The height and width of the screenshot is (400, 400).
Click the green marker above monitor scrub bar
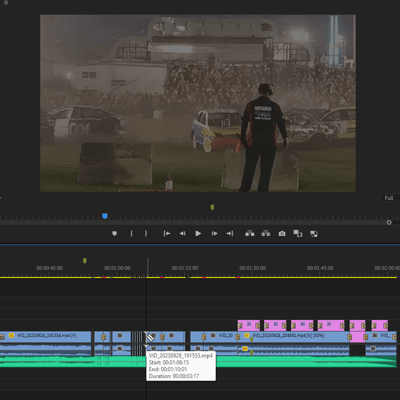(212, 207)
